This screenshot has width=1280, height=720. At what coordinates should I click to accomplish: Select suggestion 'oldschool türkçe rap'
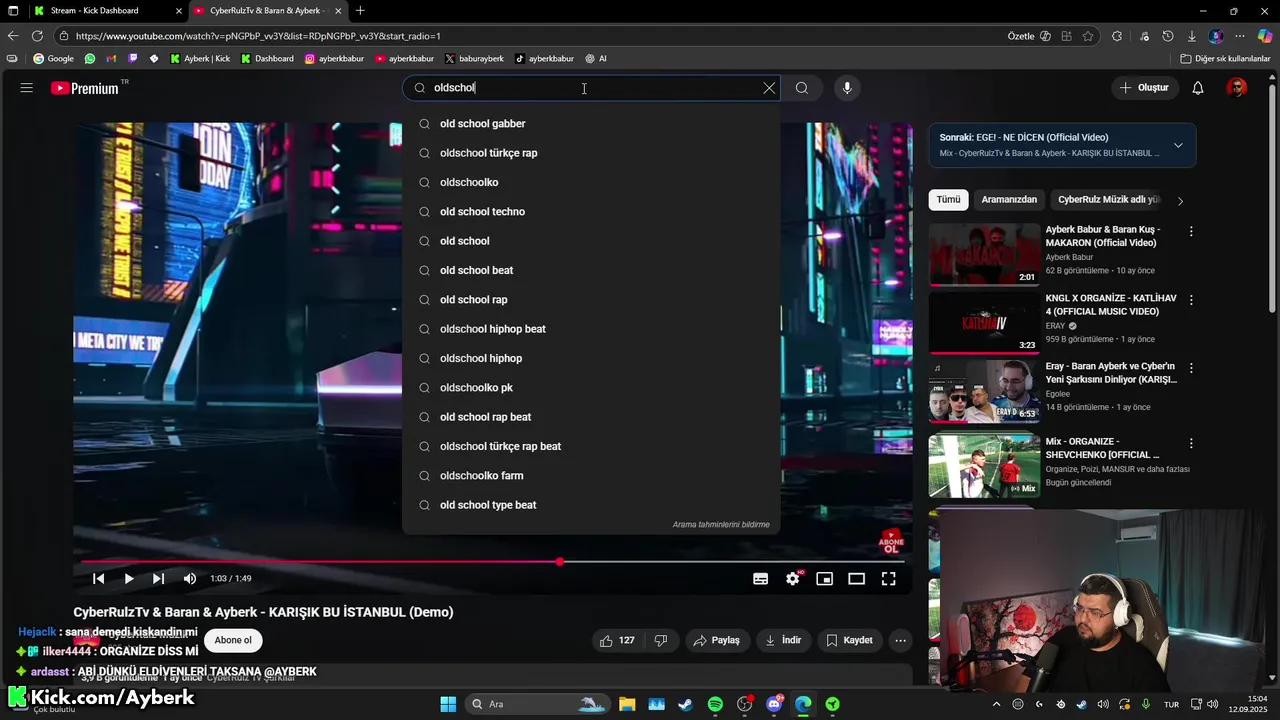(591, 153)
